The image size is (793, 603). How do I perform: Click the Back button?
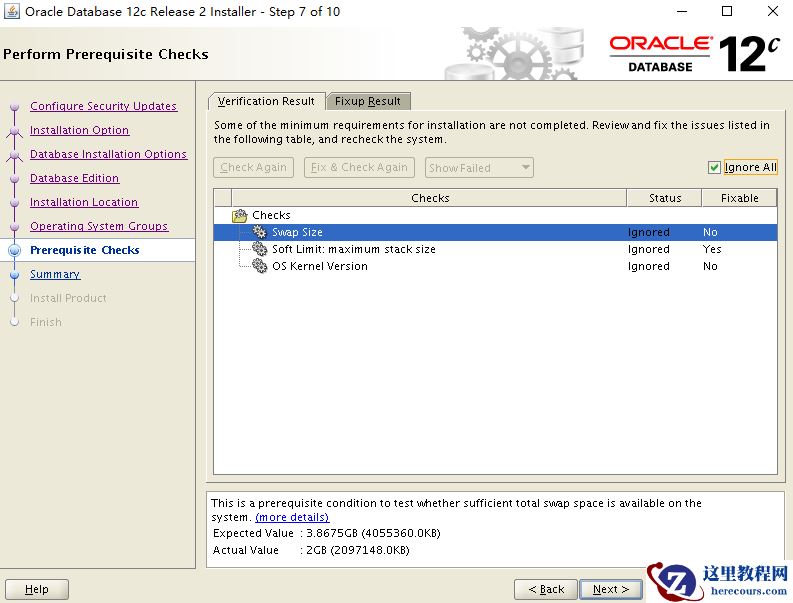pos(546,589)
